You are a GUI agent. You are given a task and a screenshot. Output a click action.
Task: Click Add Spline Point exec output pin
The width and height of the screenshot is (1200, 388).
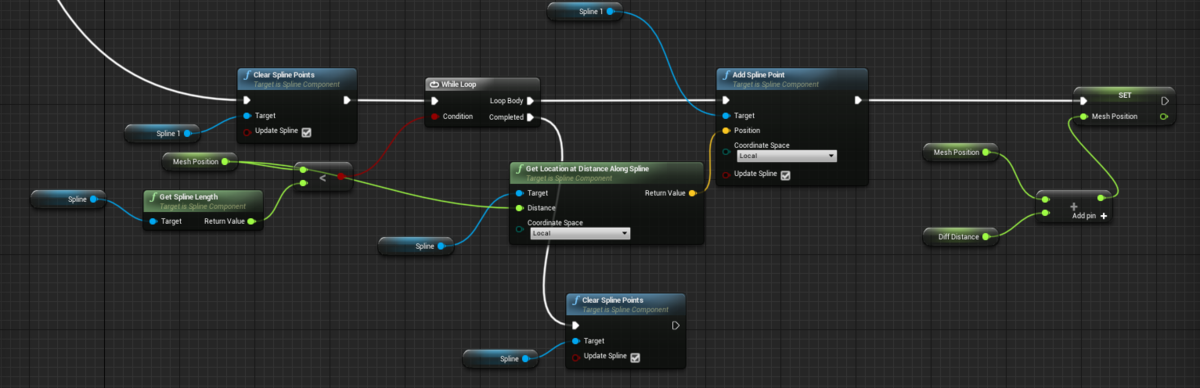[858, 100]
